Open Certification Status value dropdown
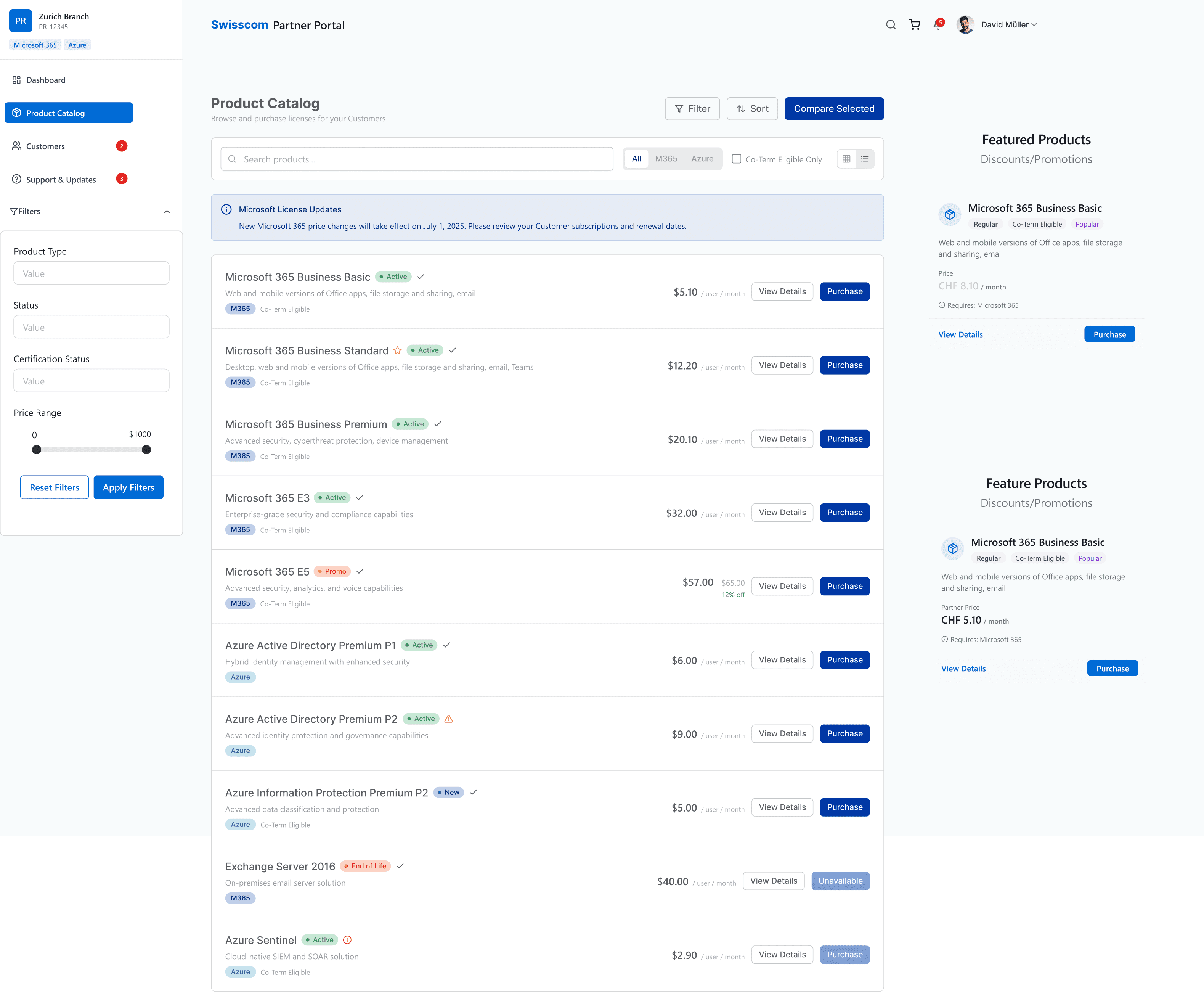The height and width of the screenshot is (992, 1204). click(x=92, y=381)
